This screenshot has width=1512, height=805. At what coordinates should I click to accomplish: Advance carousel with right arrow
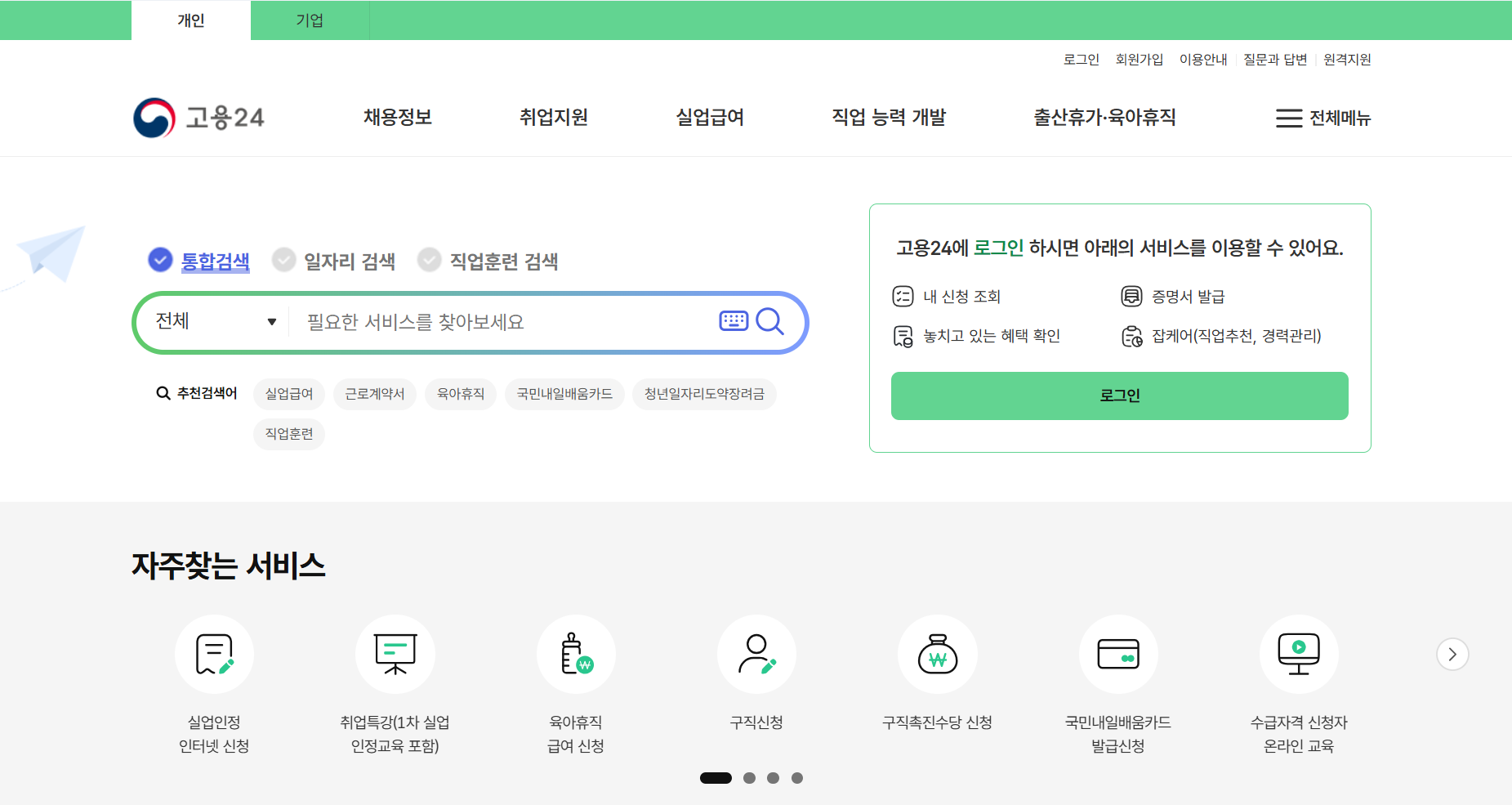pyautogui.click(x=1452, y=654)
